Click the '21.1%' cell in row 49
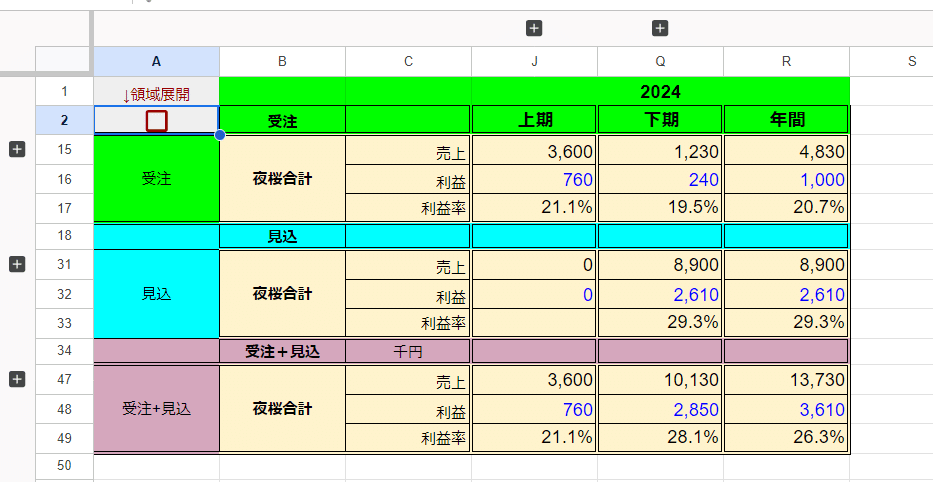This screenshot has width=933, height=482. (534, 437)
